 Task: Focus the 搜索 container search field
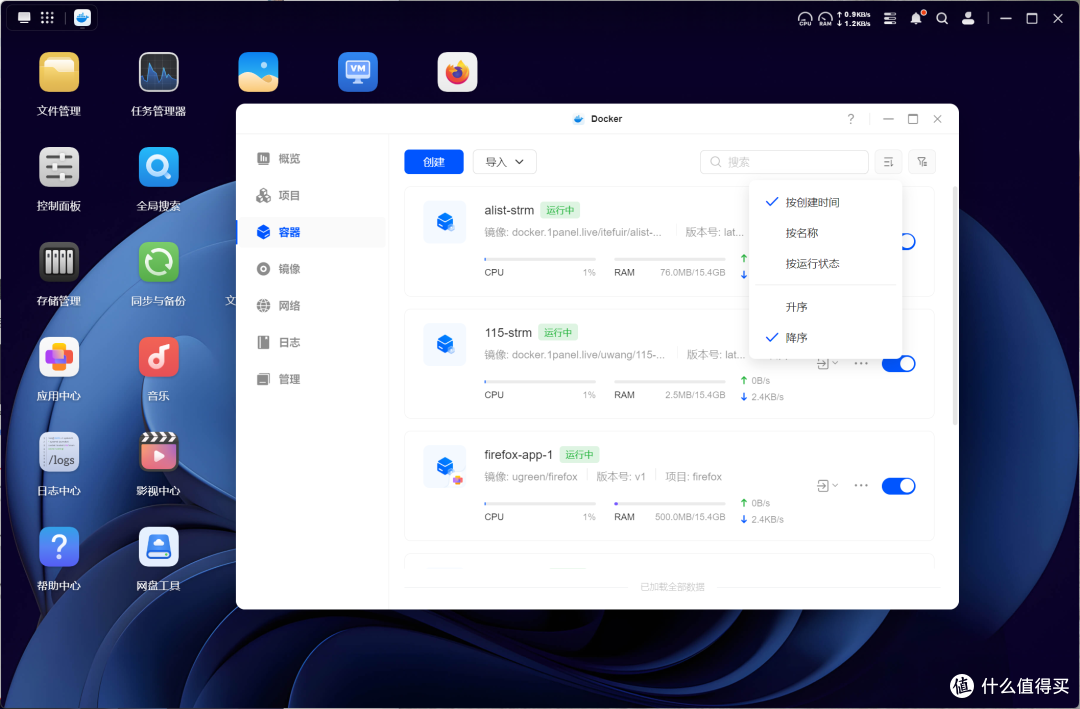[784, 162]
